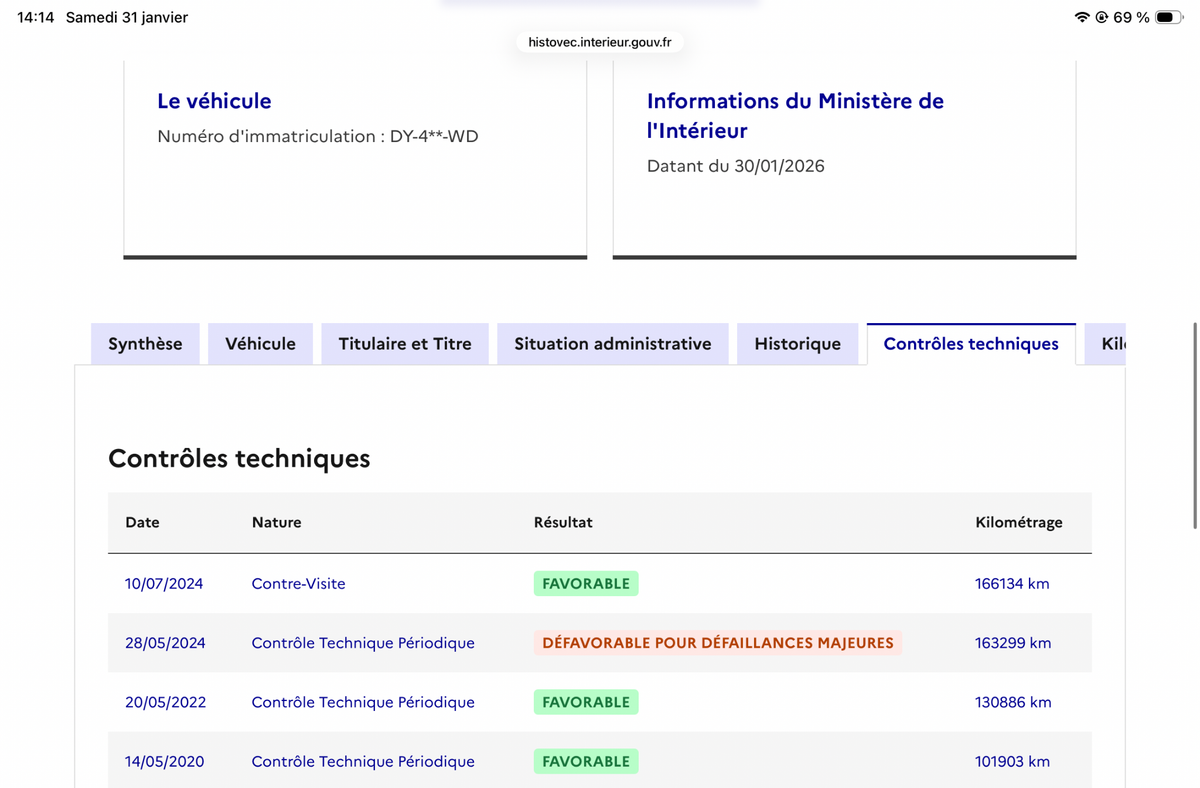Click the DÉFAVORABLE POUR DÉFAILLANCES MAJEURES badge
The width and height of the screenshot is (1200, 788).
718,643
